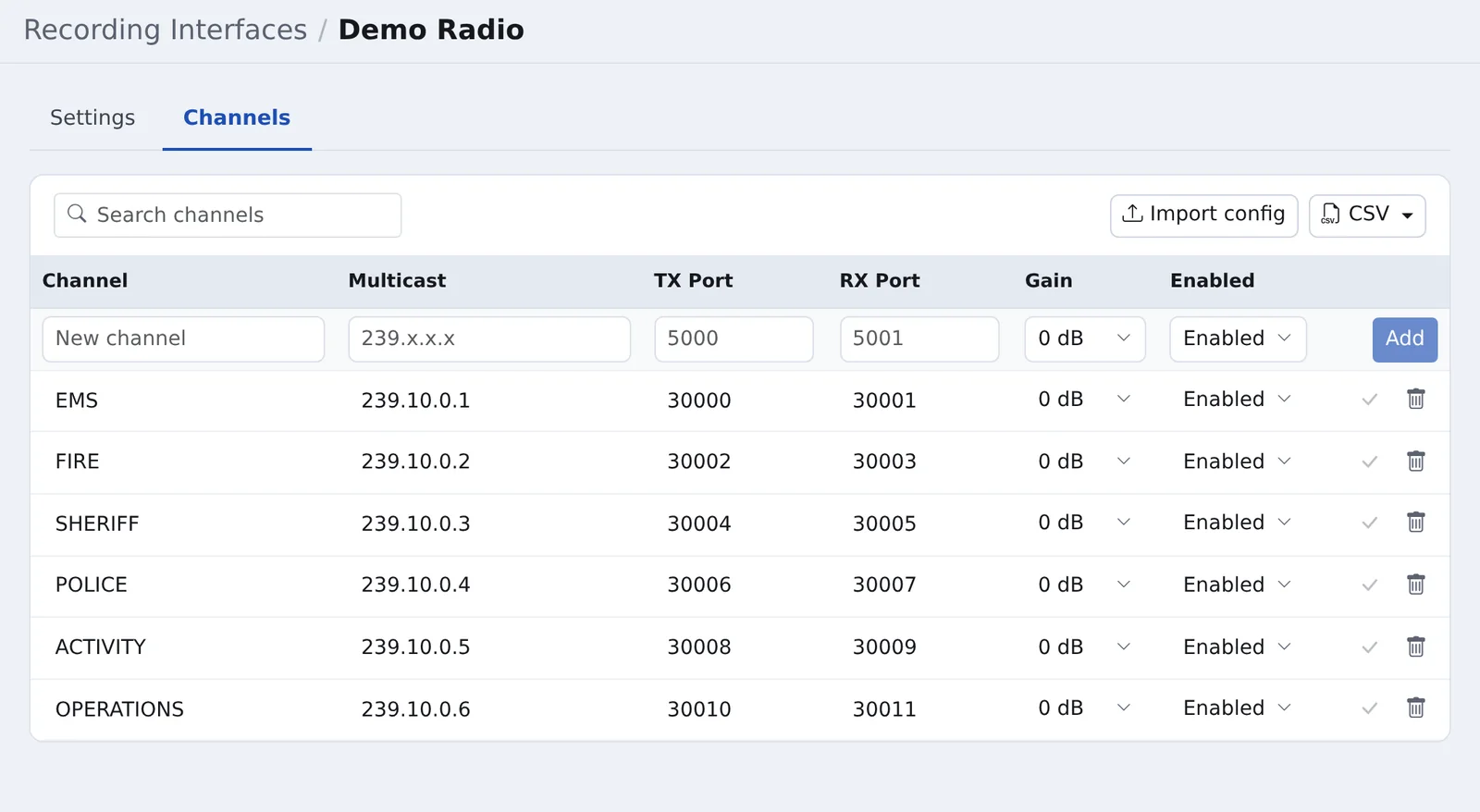Delete the FIRE channel row
Viewport: 1480px width, 812px height.
click(x=1415, y=461)
